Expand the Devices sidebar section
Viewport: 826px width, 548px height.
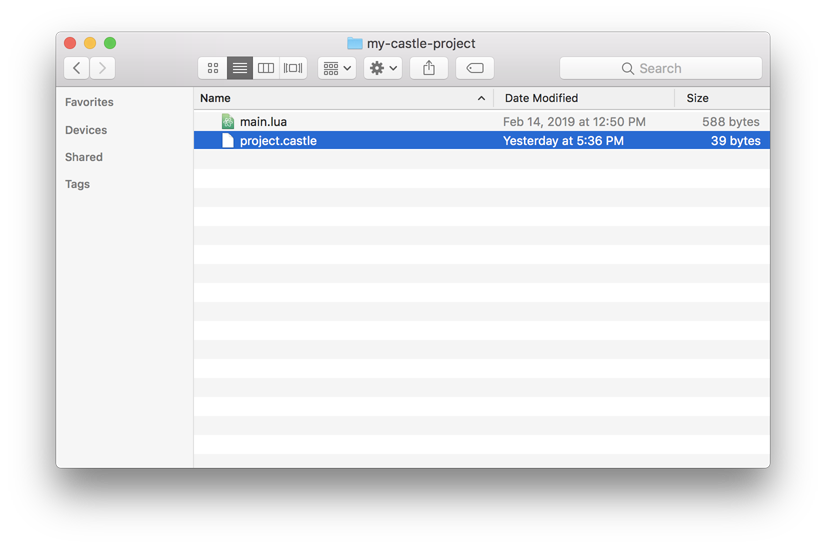(x=86, y=130)
